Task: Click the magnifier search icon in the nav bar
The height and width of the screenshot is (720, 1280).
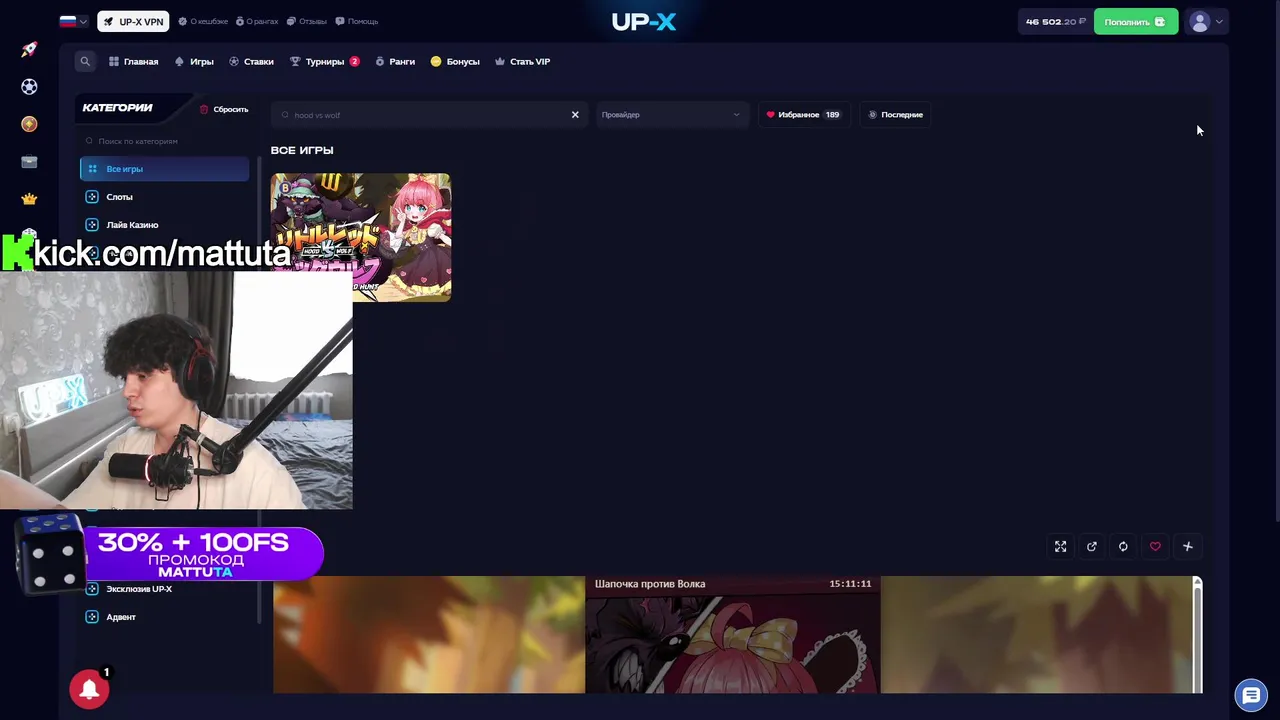Action: (x=85, y=62)
